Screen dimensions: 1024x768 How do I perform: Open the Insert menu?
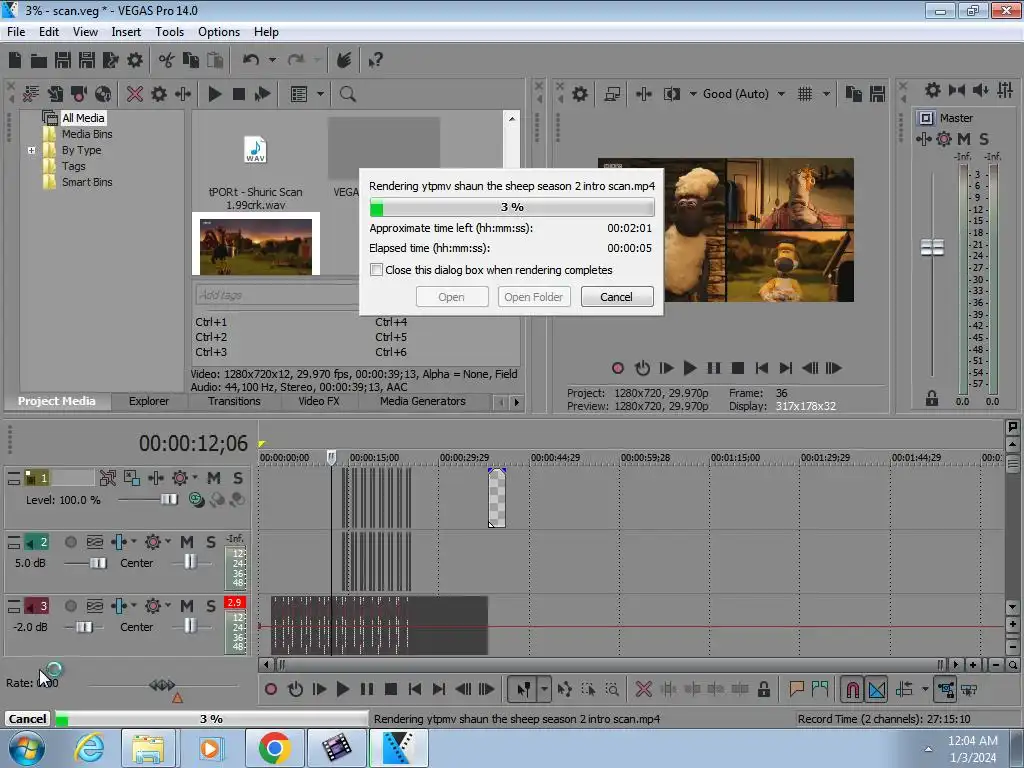(126, 31)
